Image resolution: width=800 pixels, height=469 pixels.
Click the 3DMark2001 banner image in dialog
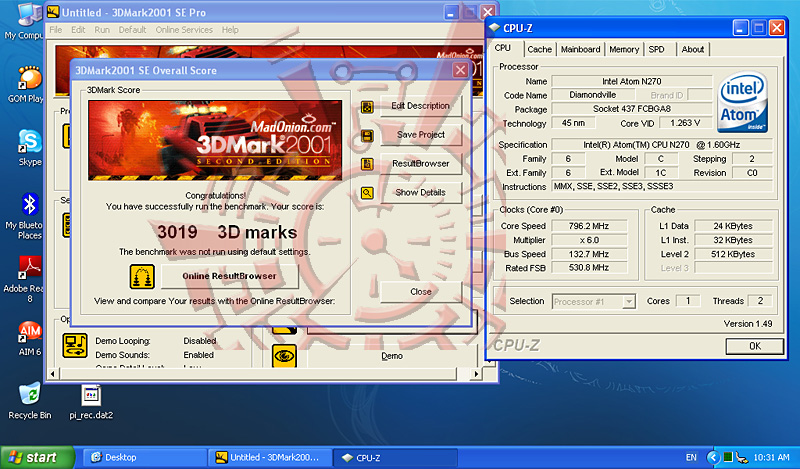tap(215, 140)
